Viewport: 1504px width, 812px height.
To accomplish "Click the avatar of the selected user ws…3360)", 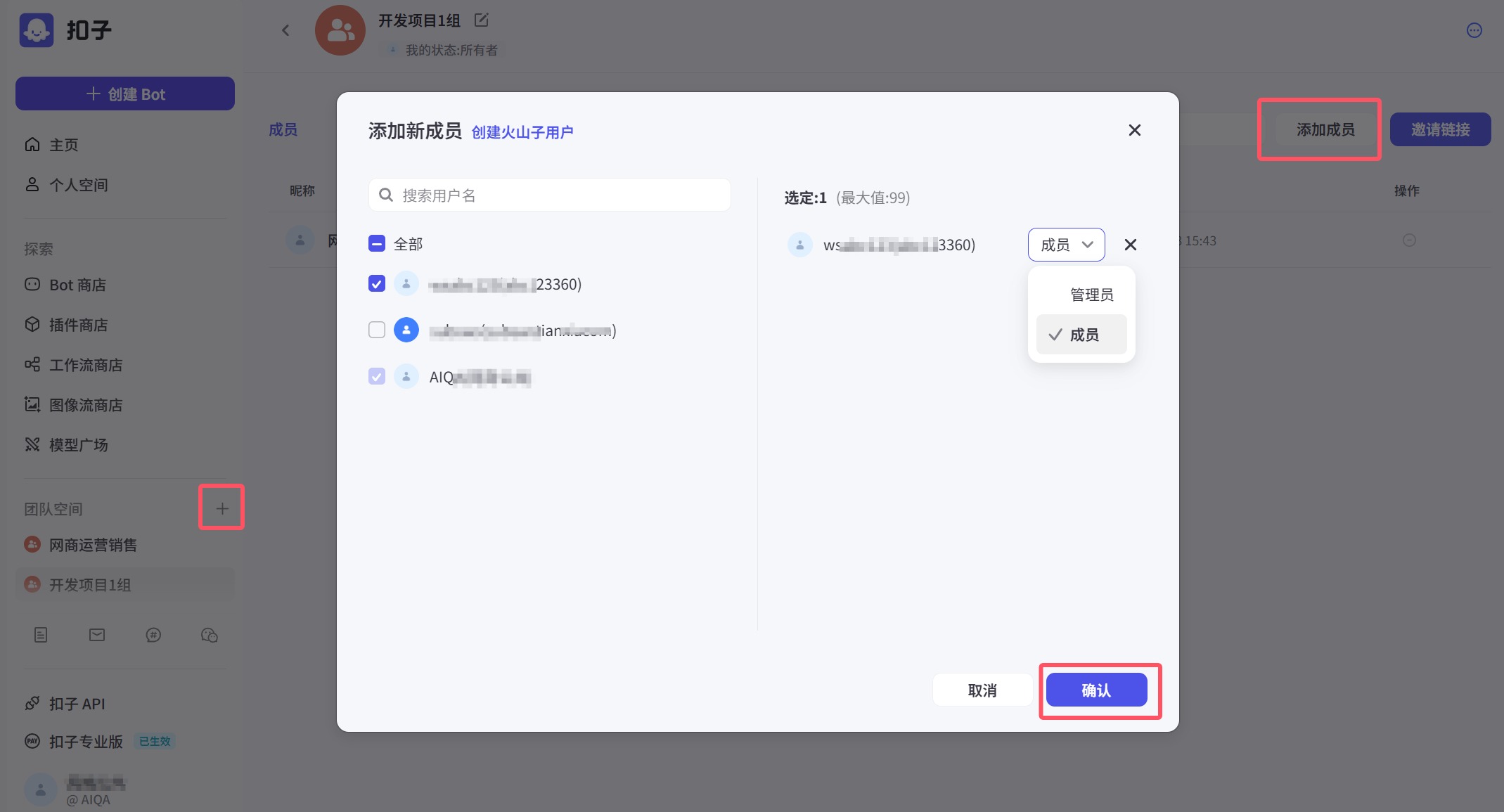I will click(x=800, y=245).
